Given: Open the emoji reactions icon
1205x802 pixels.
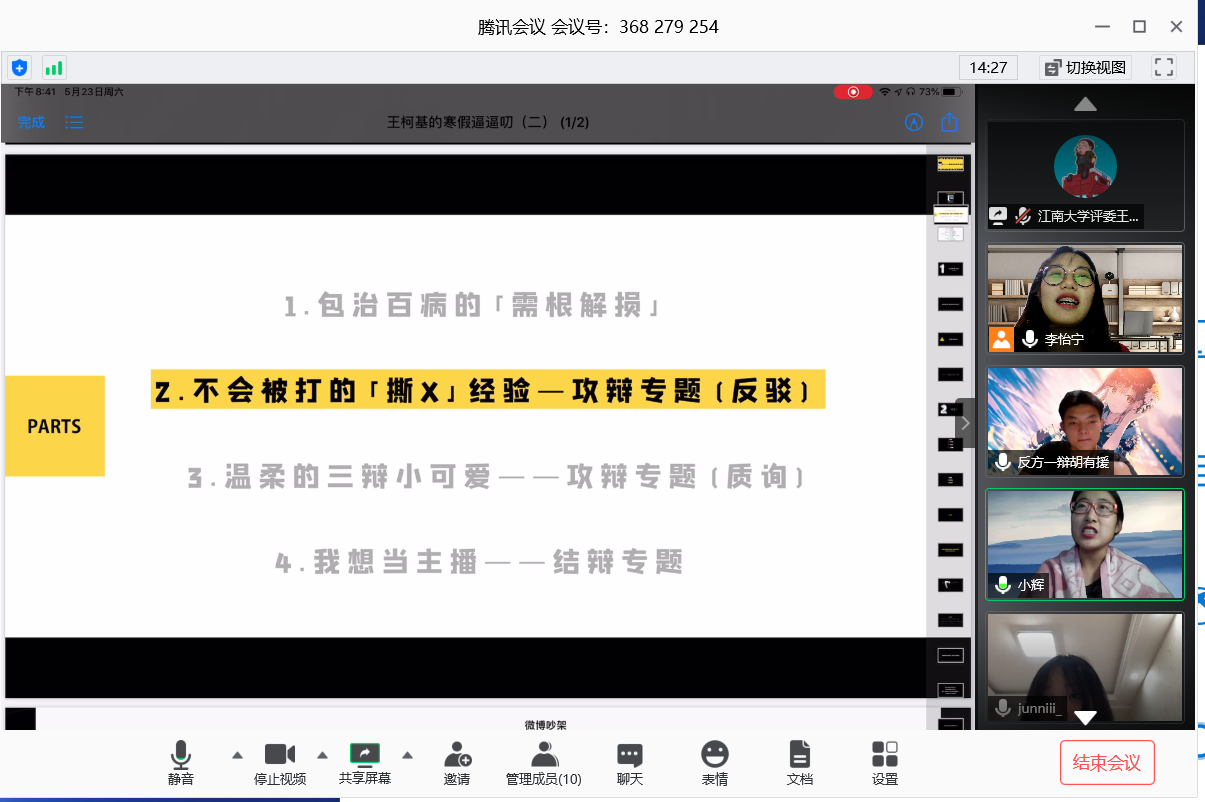Looking at the screenshot, I should [x=714, y=762].
